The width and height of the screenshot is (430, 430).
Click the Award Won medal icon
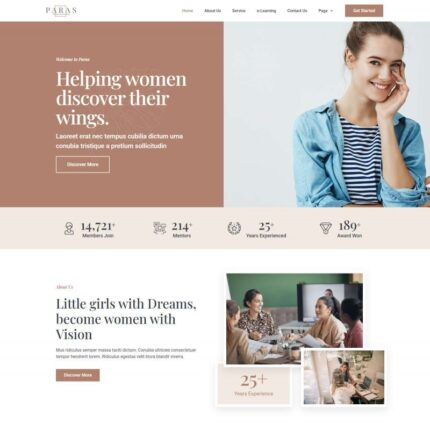326,228
